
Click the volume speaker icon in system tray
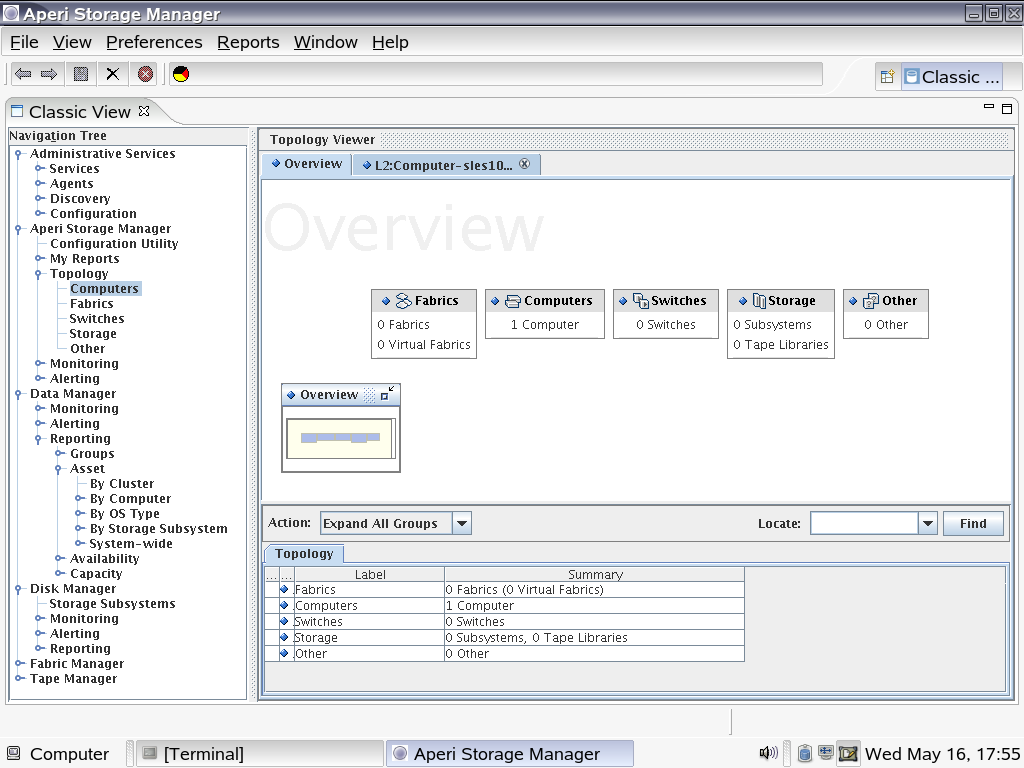(768, 753)
